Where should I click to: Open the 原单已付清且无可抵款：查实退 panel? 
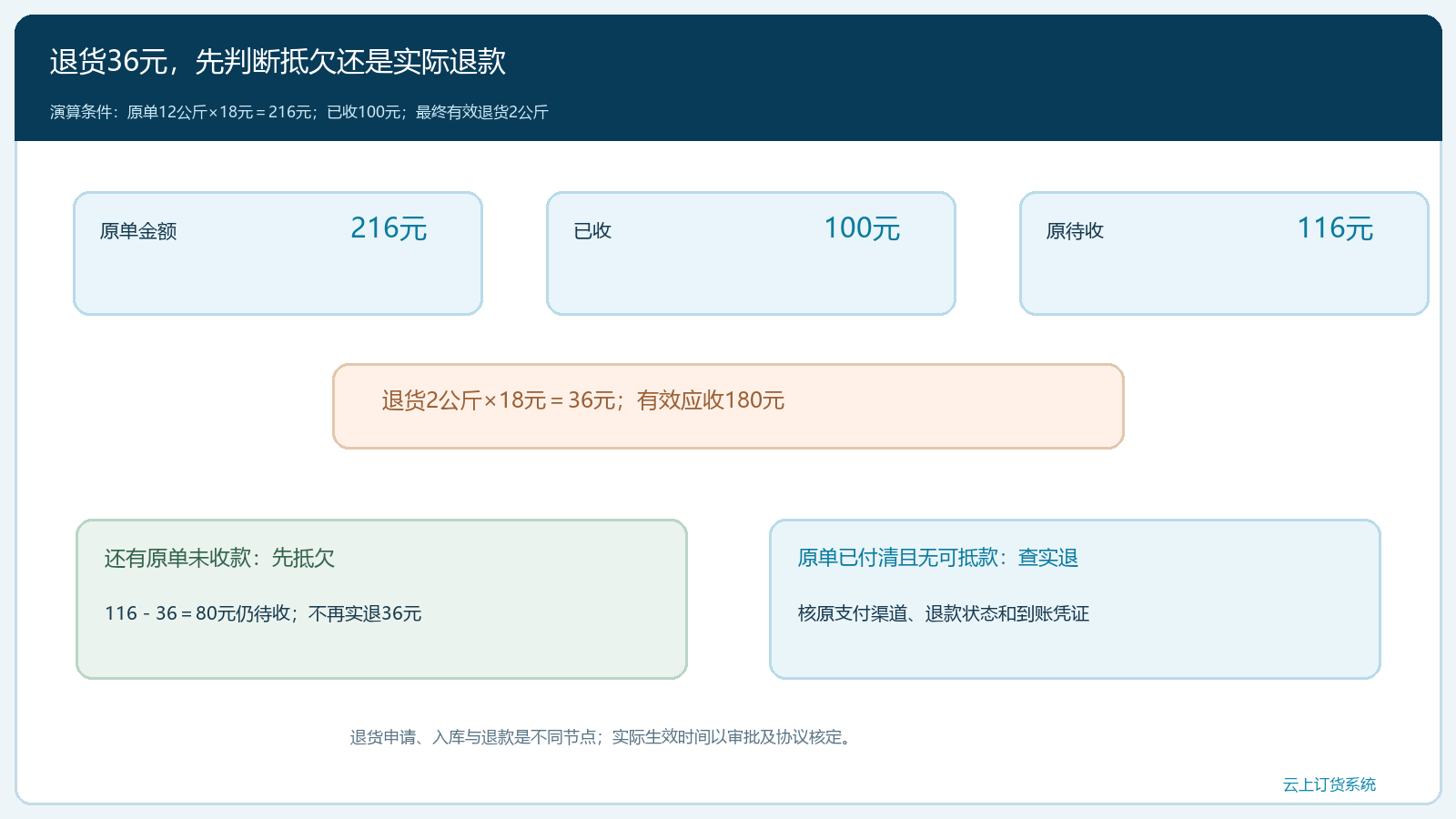[1075, 599]
